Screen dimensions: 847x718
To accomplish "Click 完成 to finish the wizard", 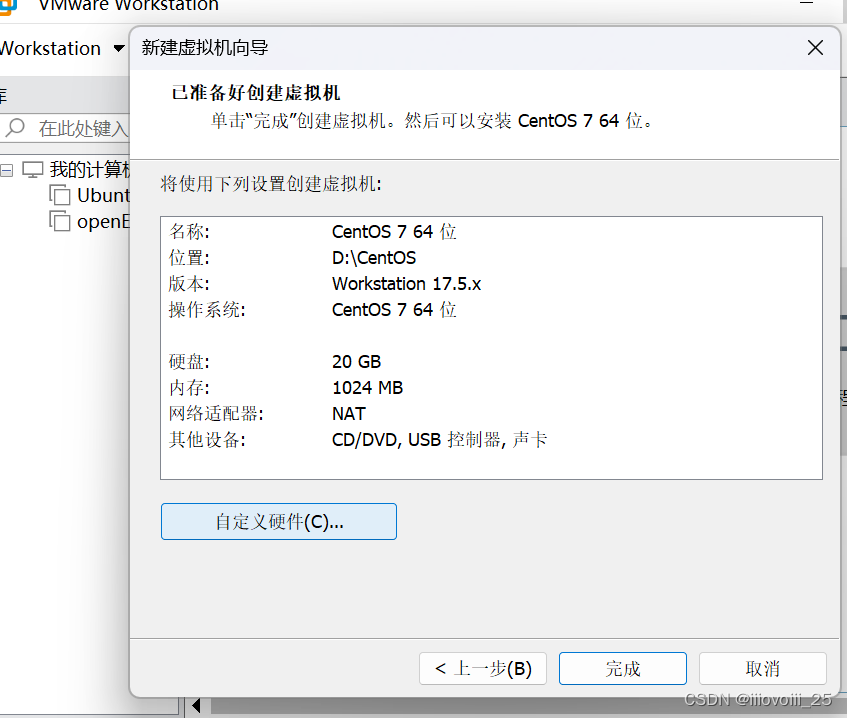I will coord(622,668).
